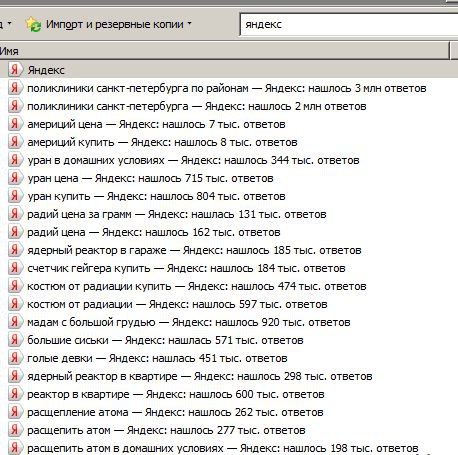
Task: Click icon beside америций цена
Action: point(15,124)
